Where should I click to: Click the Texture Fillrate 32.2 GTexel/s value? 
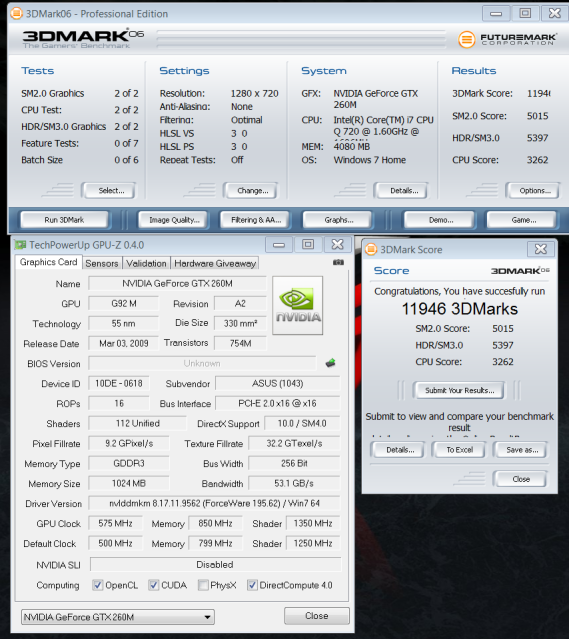pyautogui.click(x=294, y=443)
